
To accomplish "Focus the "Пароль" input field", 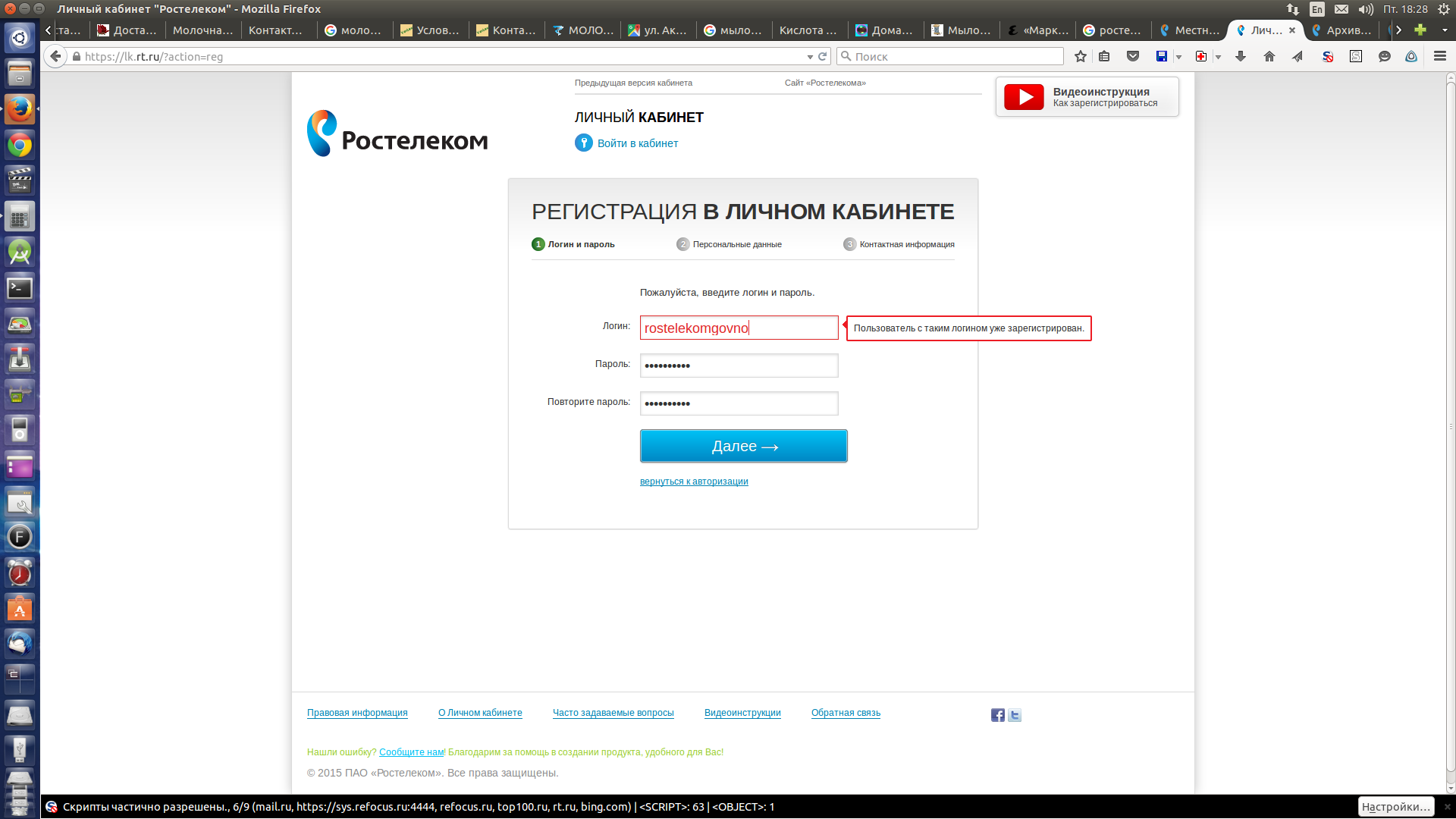I will click(739, 366).
